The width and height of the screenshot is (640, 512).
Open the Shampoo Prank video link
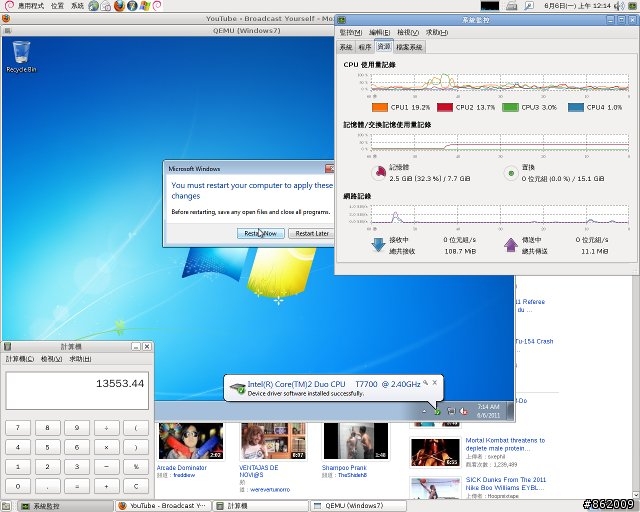pyautogui.click(x=344, y=468)
